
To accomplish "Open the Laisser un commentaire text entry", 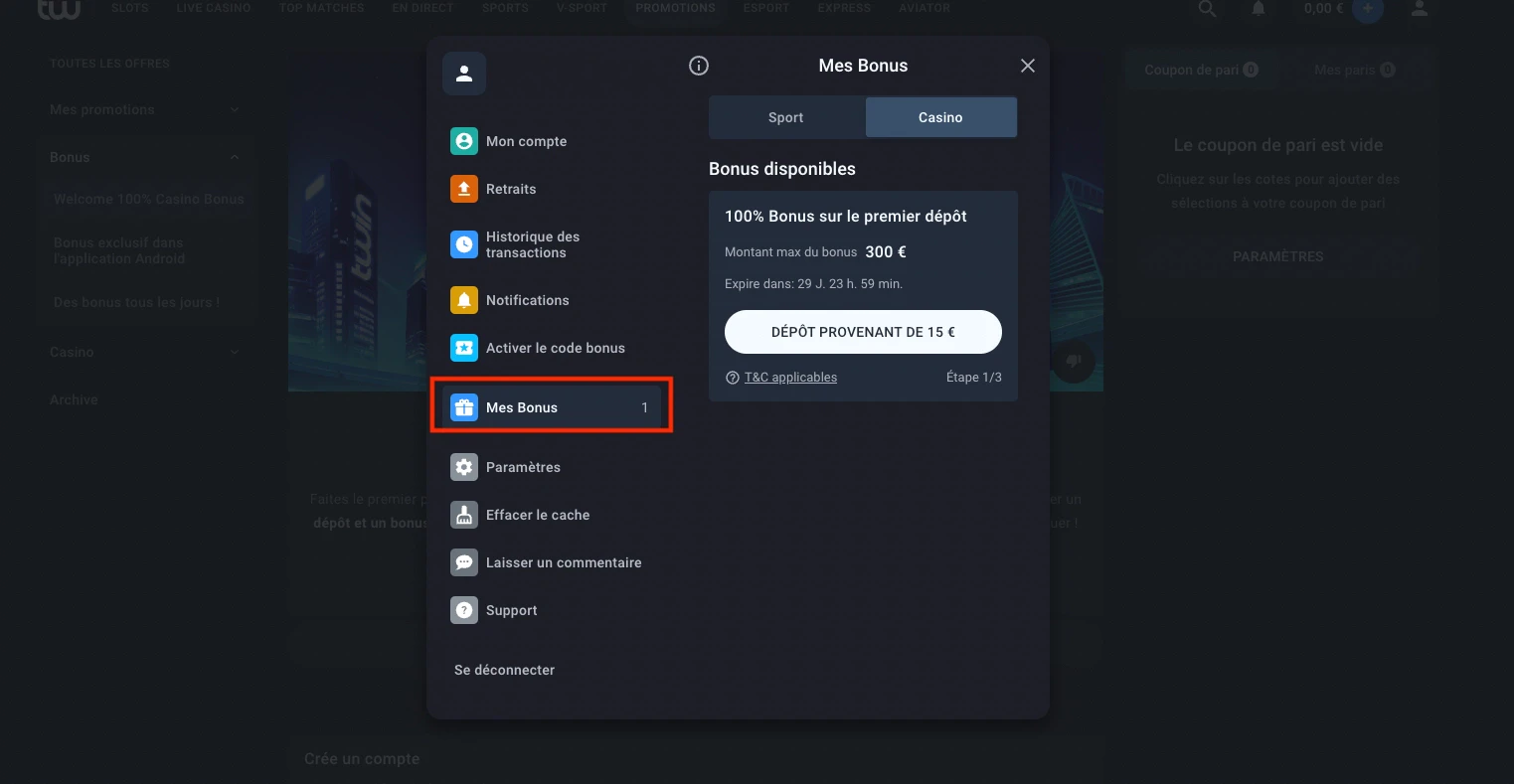I will [564, 562].
